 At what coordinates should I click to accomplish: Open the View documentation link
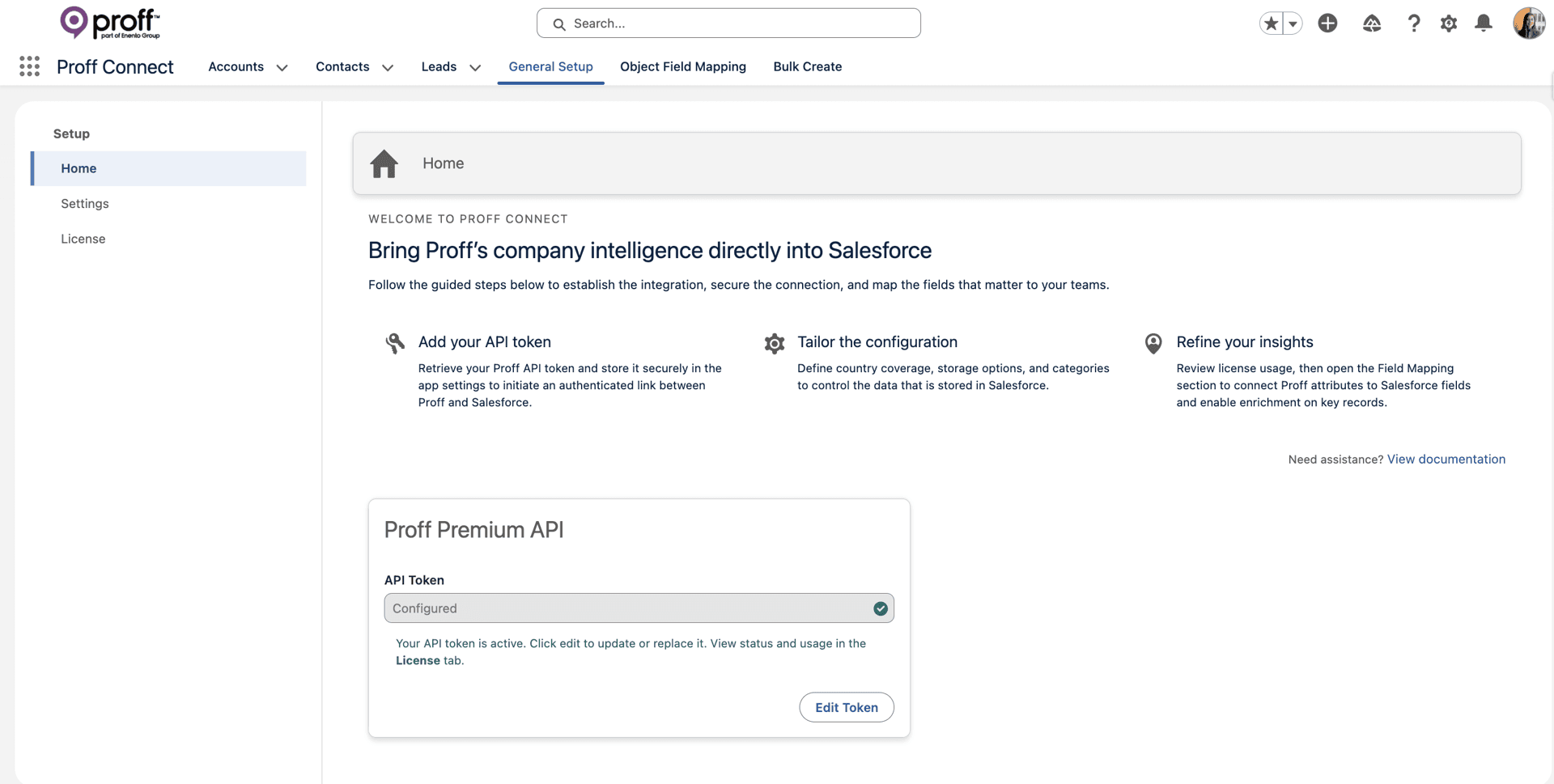tap(1446, 459)
